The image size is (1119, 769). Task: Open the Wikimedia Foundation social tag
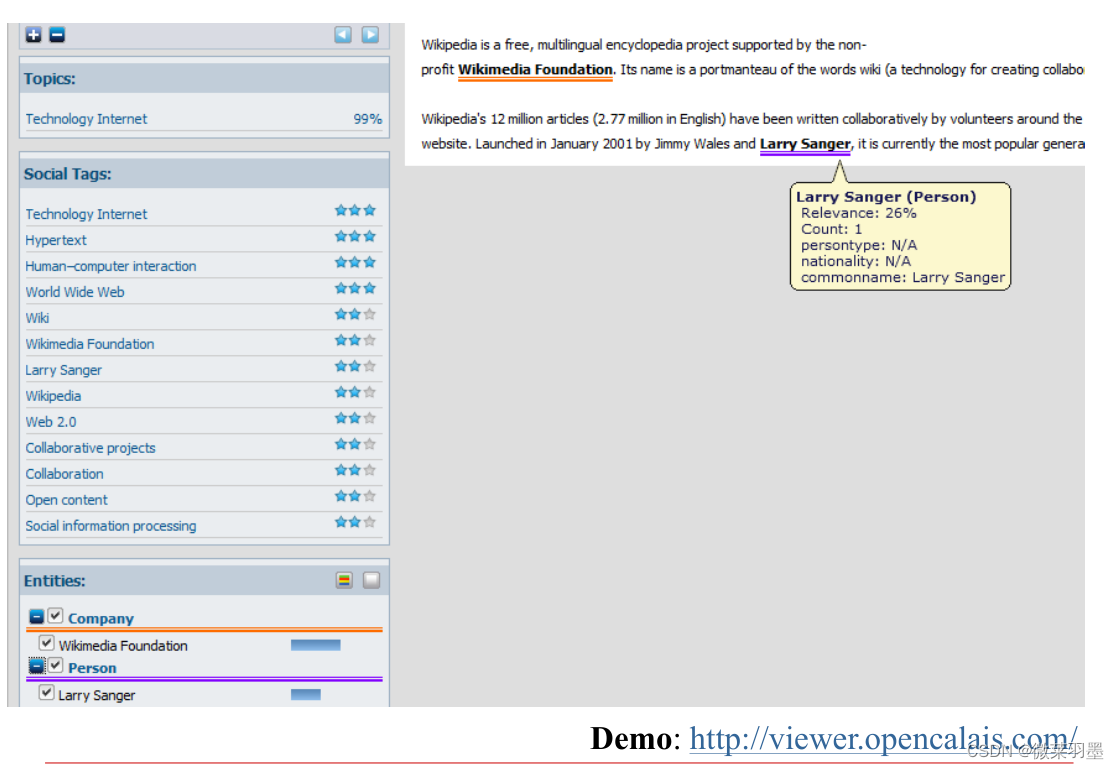tap(90, 344)
